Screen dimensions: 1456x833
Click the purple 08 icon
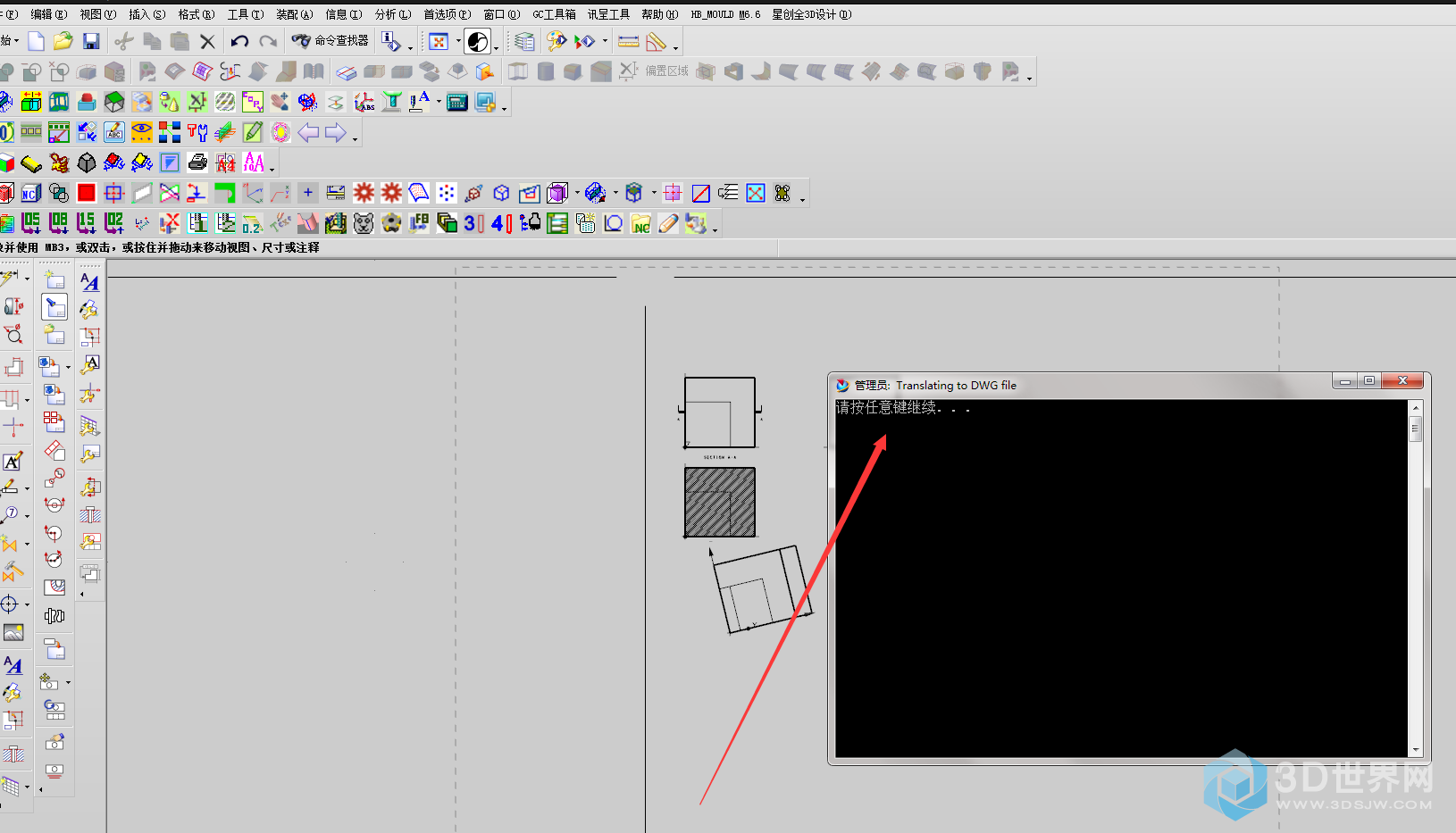coord(58,223)
